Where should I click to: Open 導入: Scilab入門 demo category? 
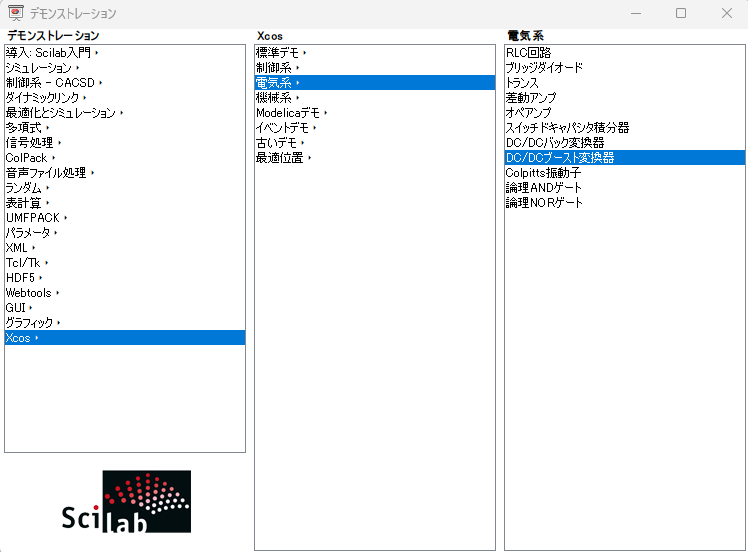(125, 52)
